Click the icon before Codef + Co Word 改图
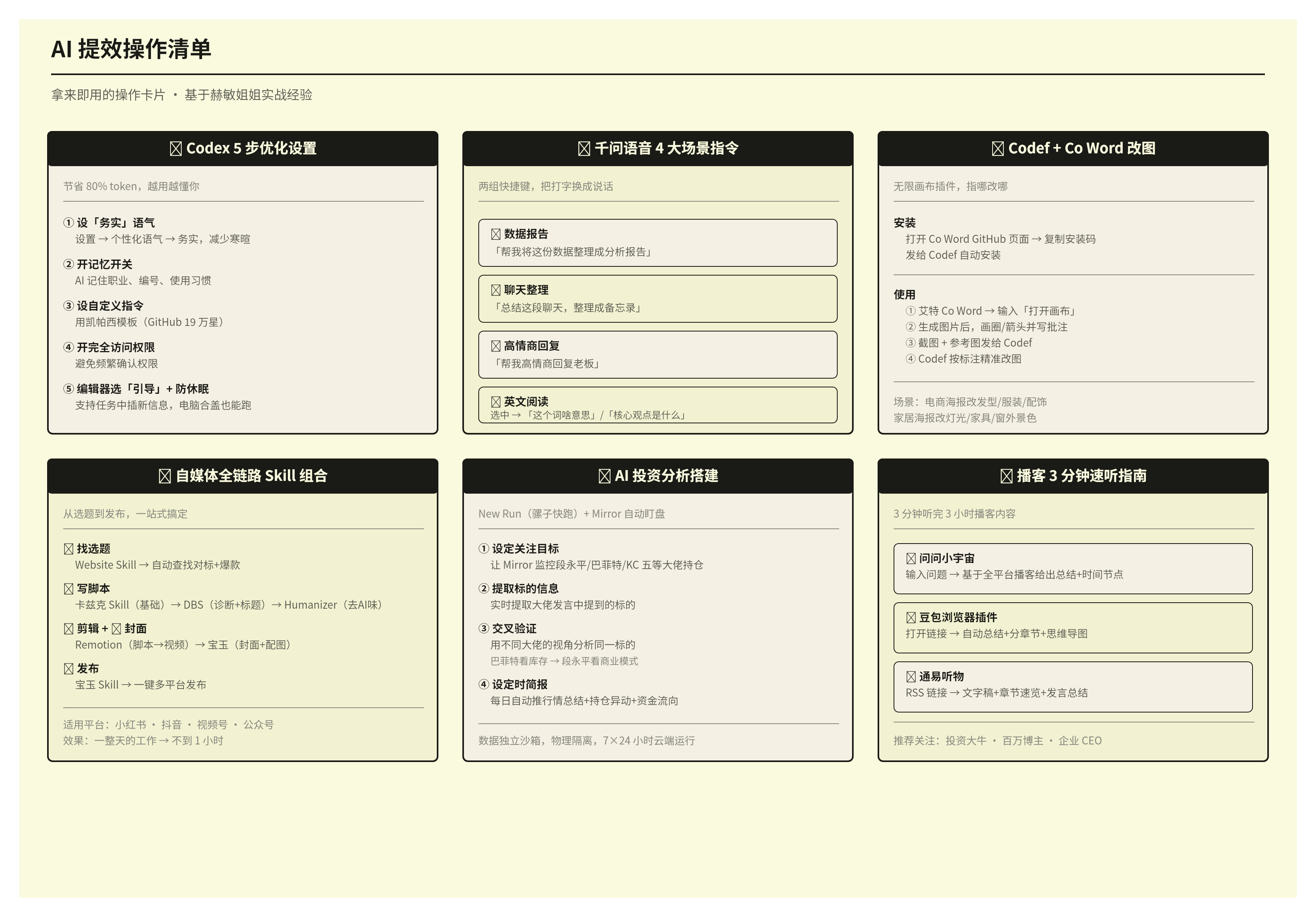Image resolution: width=1316 pixels, height=917 pixels. point(997,149)
